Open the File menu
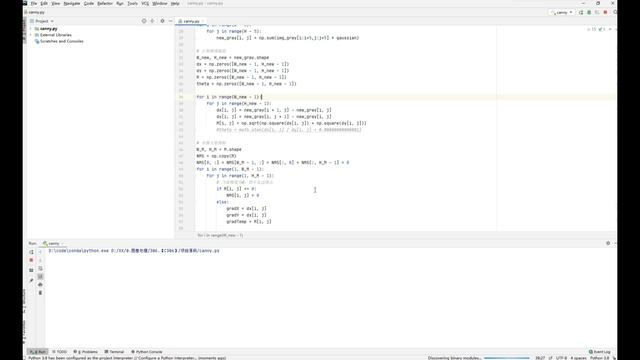 [34, 3]
